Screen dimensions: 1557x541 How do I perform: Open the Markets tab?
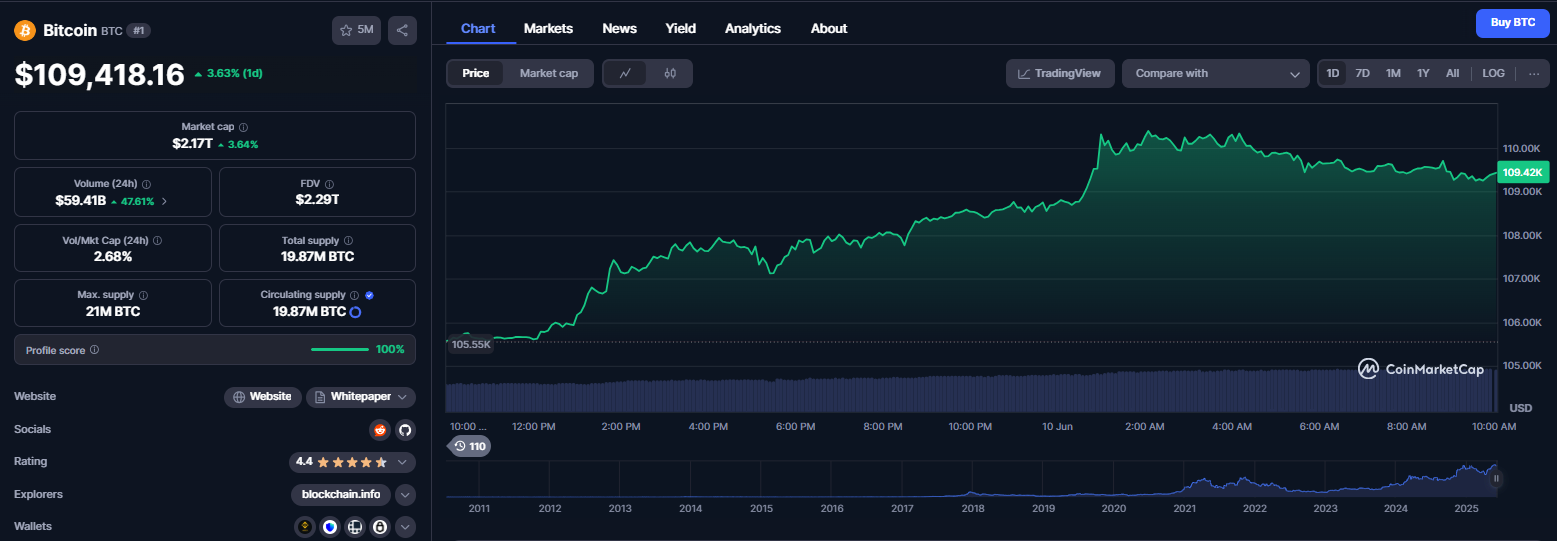coord(548,28)
